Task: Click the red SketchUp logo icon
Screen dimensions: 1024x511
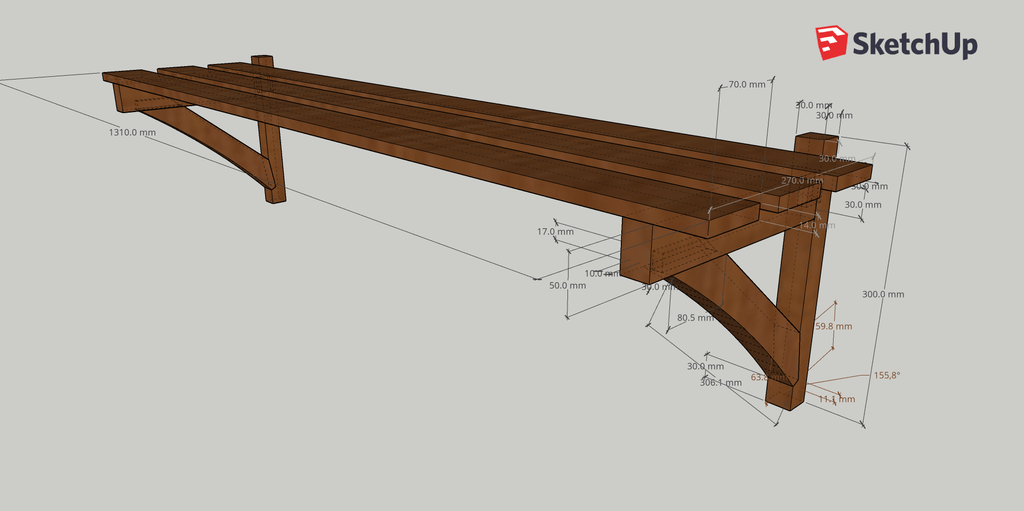Action: 831,43
